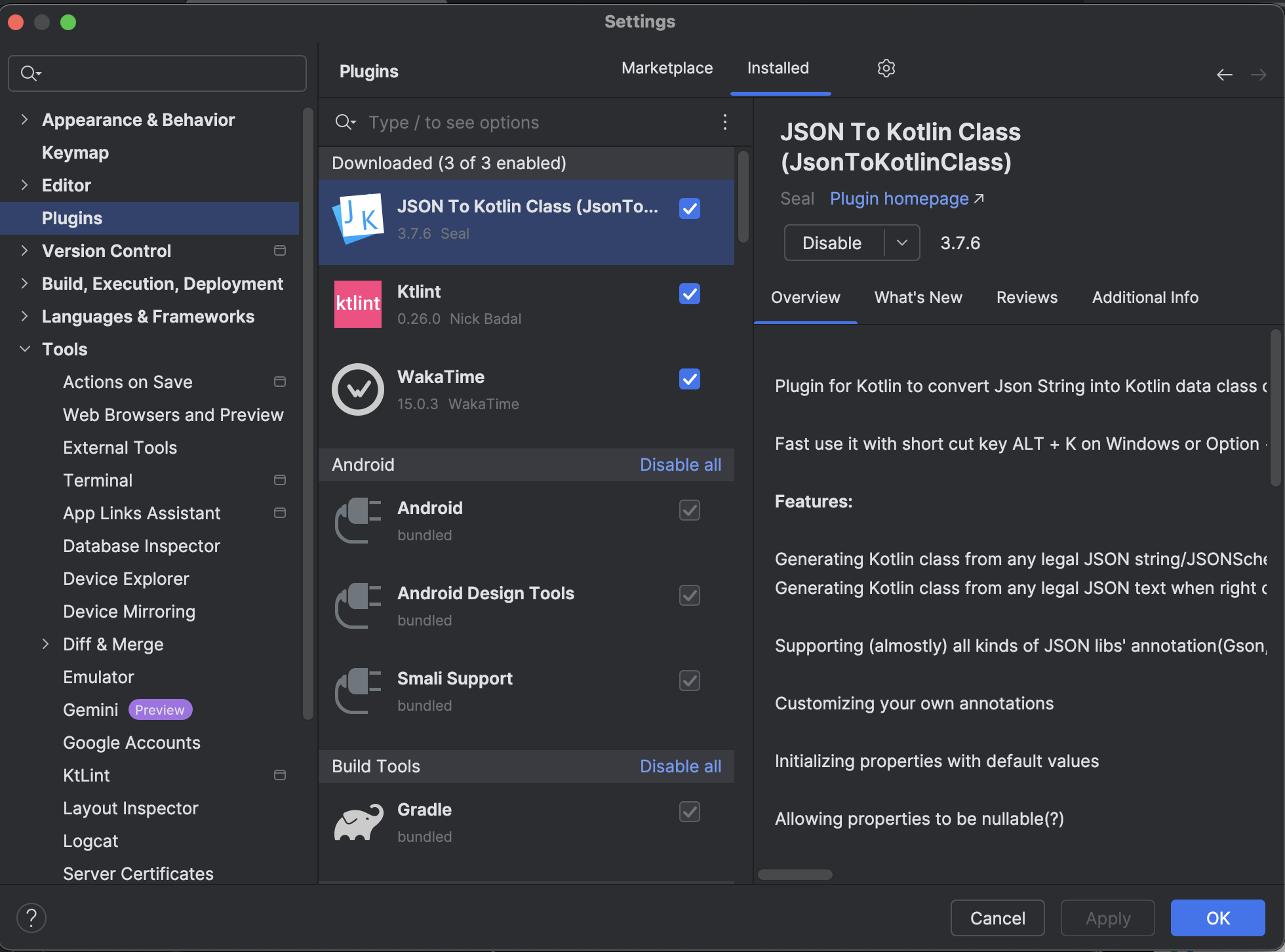Switch to the Marketplace tab

pyautogui.click(x=667, y=68)
